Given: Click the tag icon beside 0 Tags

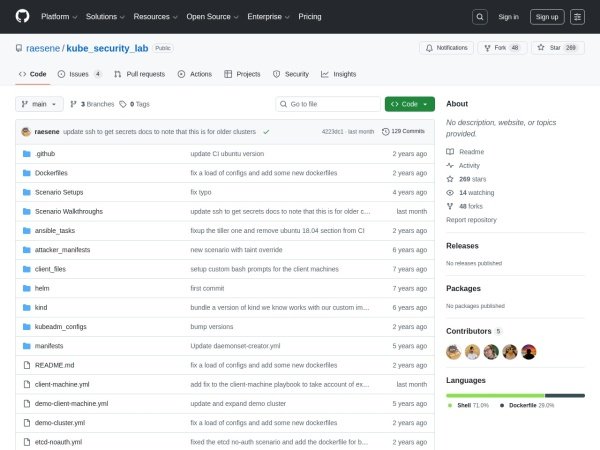Looking at the screenshot, I should click(122, 104).
